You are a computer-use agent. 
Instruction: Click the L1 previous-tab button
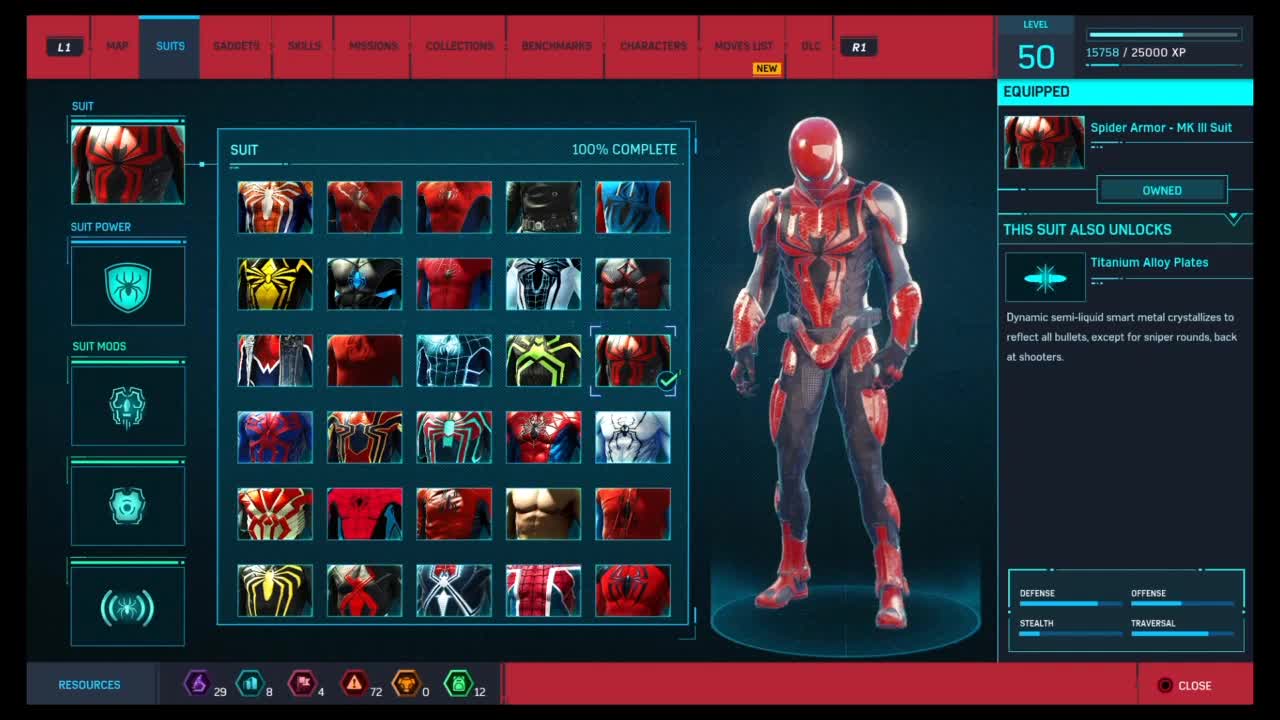(x=64, y=47)
